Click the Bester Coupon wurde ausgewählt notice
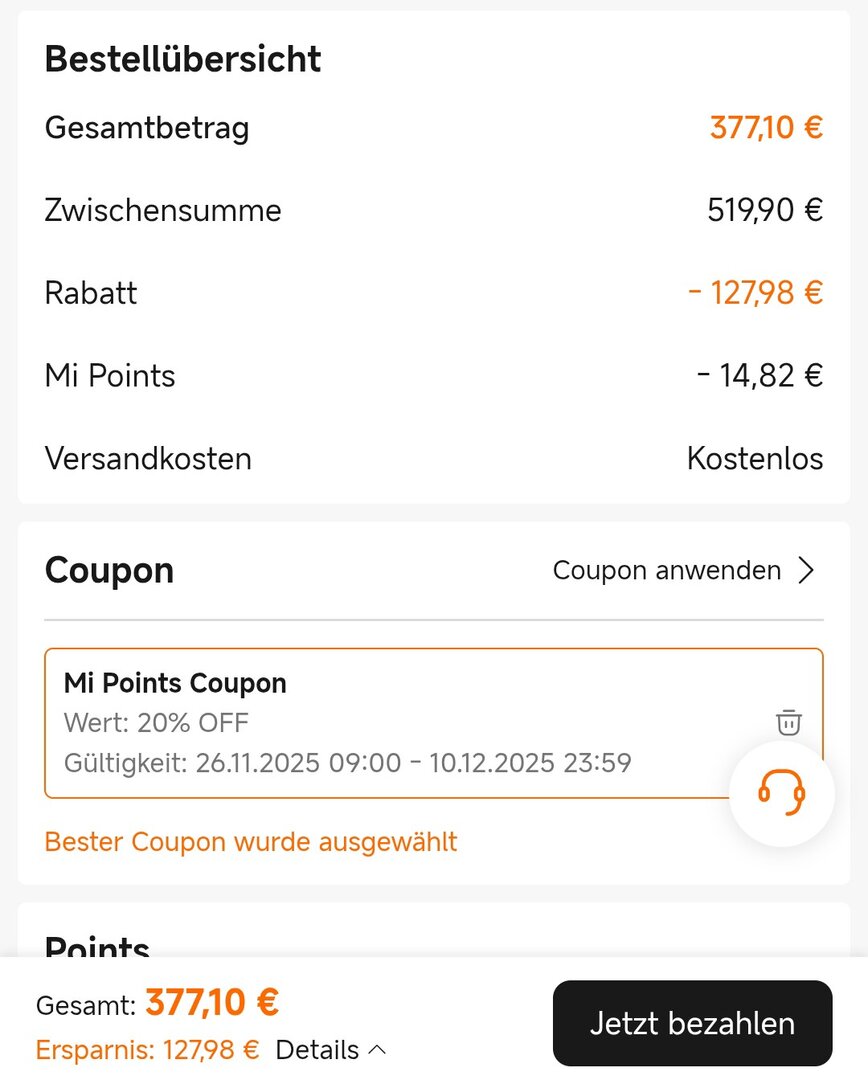Image resolution: width=868 pixels, height=1080 pixels. tap(251, 841)
